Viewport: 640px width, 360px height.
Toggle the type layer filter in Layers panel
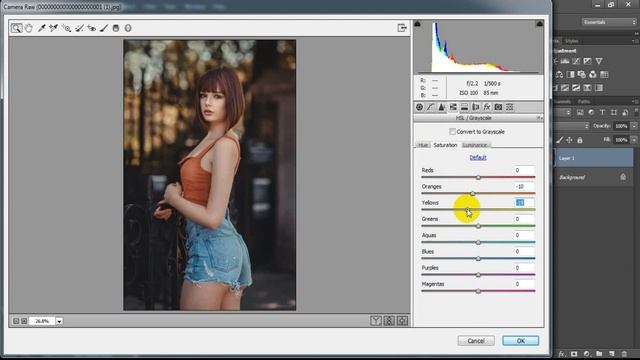[x=602, y=112]
